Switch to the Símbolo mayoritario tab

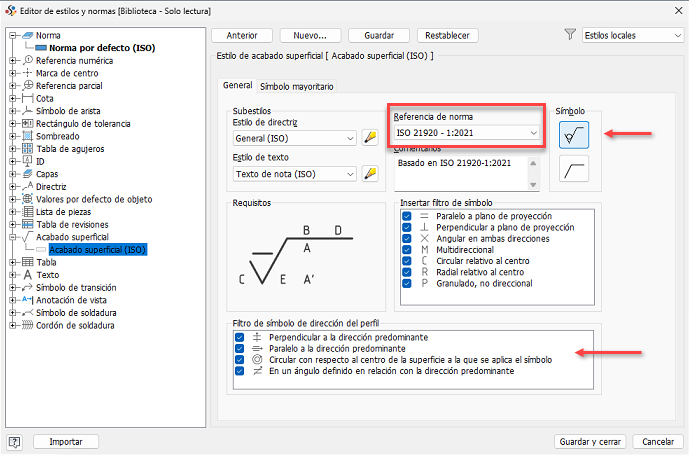pos(297,87)
